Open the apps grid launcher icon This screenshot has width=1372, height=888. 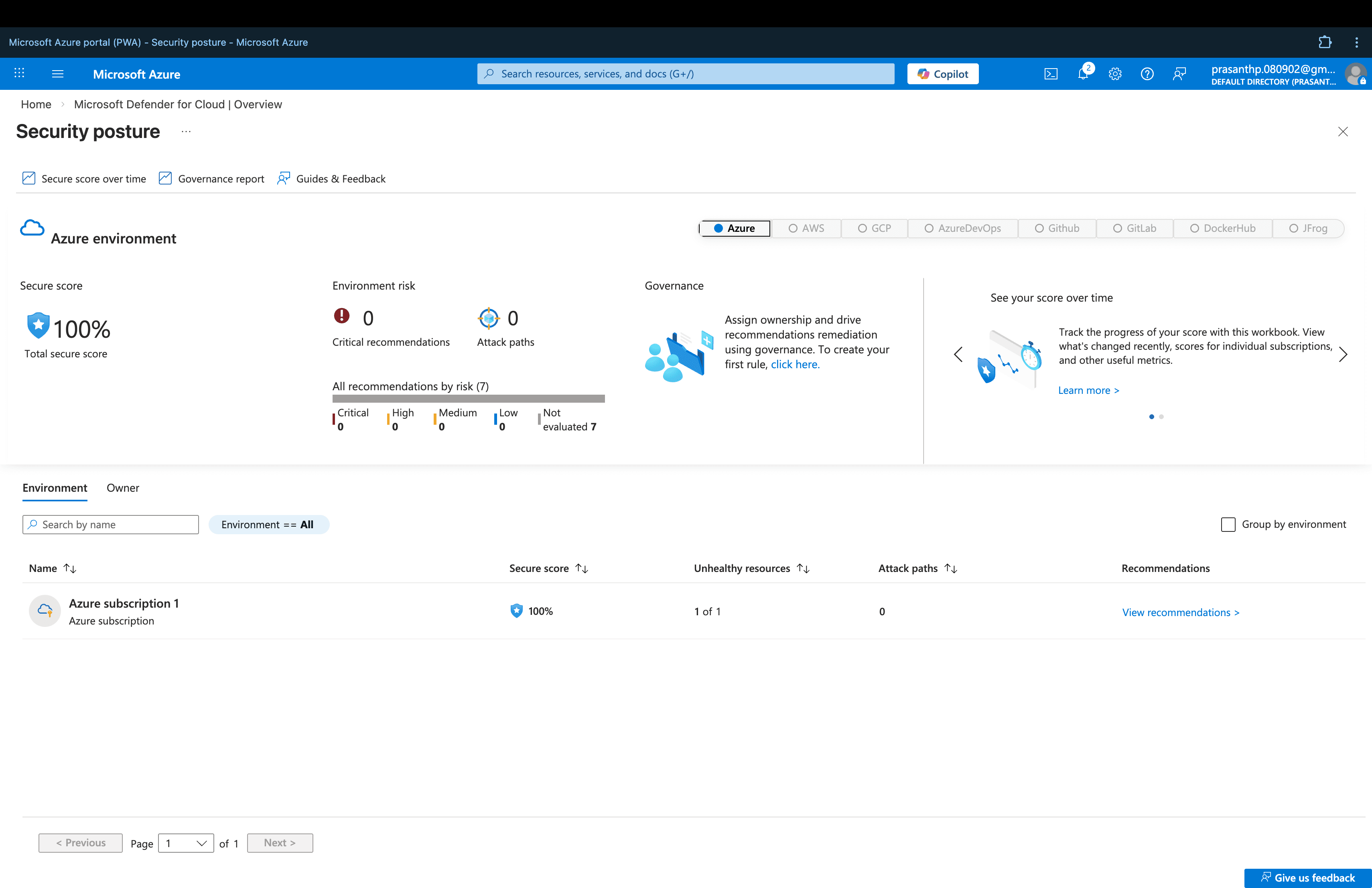click(19, 73)
